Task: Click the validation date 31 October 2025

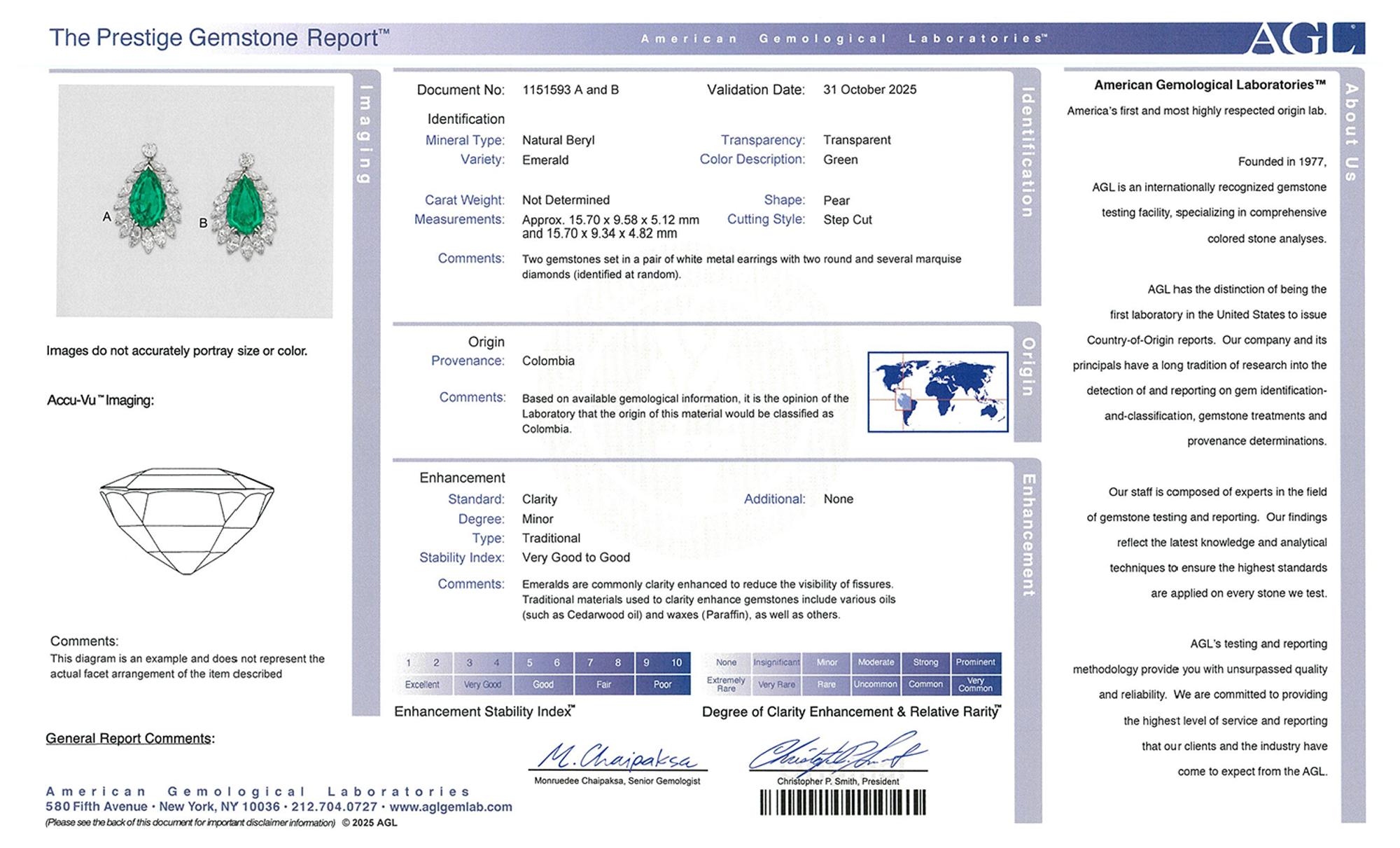Action: click(869, 90)
